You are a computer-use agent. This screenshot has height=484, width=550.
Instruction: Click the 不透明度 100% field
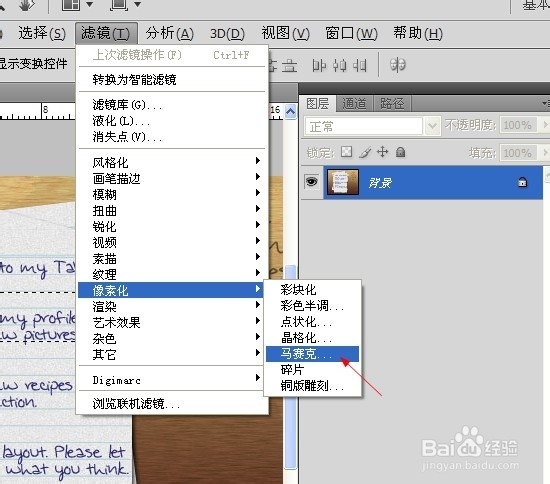point(518,125)
